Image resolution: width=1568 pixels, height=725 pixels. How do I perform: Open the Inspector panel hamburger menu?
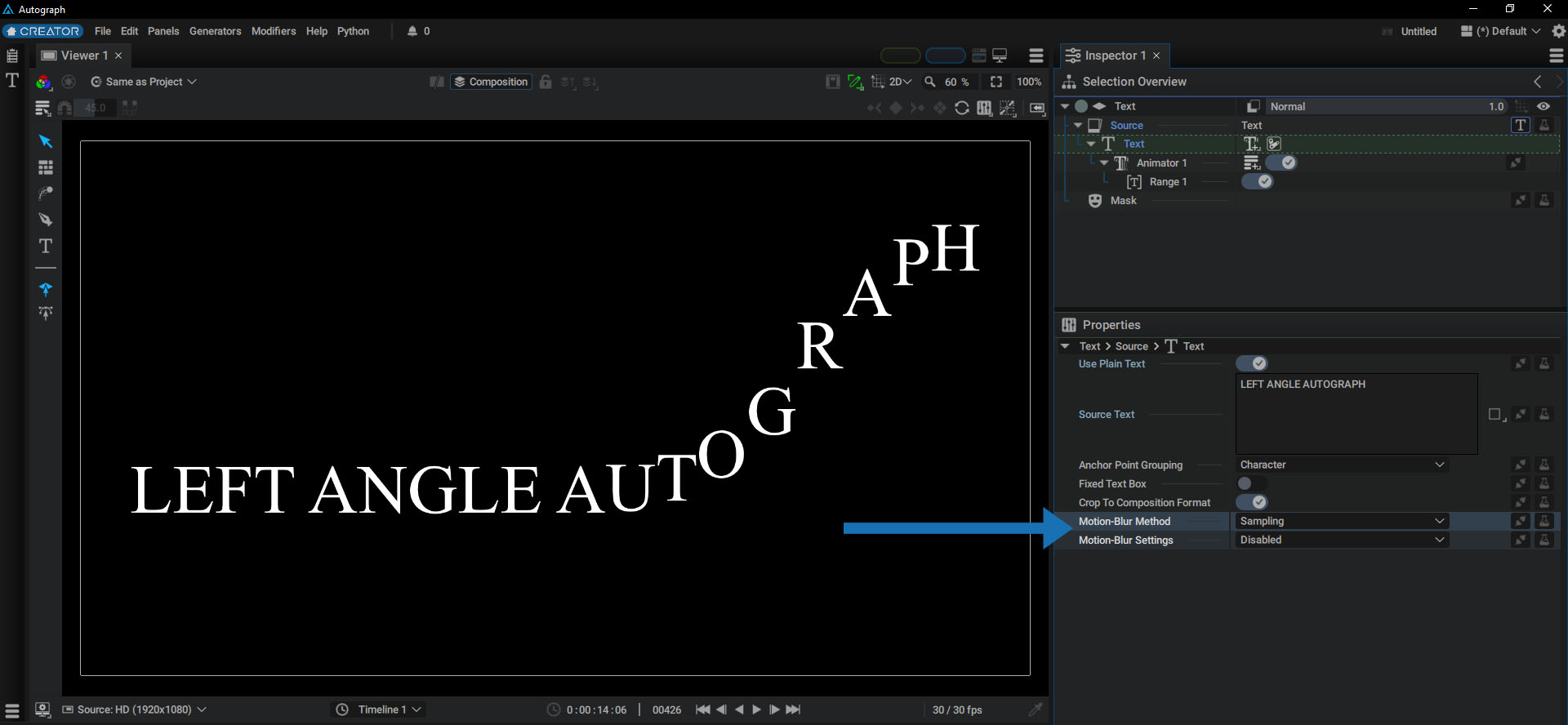point(1557,56)
